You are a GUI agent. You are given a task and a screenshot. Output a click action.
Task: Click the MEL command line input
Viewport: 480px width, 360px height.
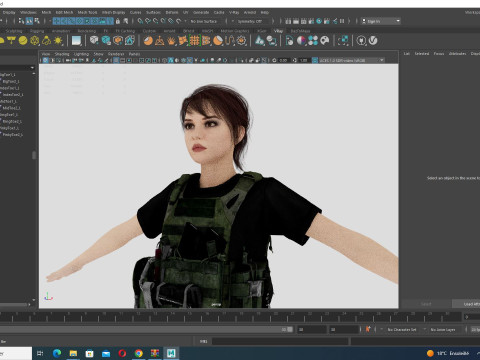click(x=280, y=341)
